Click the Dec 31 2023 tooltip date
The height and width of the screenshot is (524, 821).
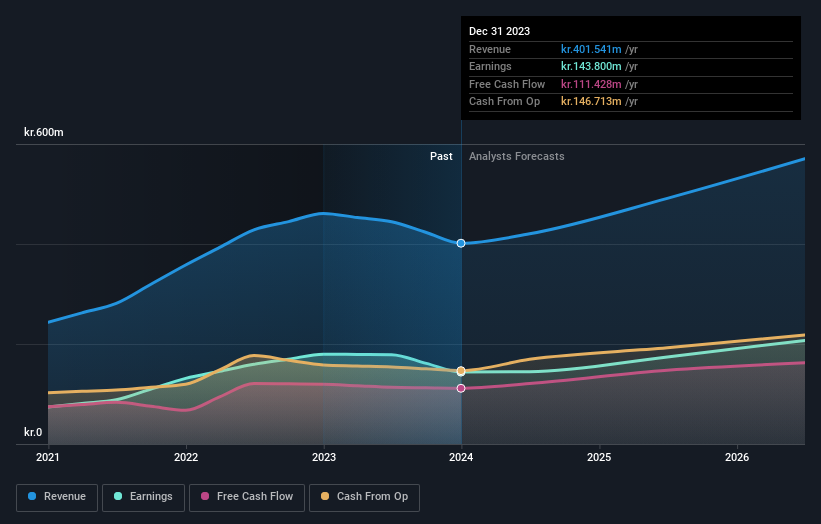pyautogui.click(x=499, y=31)
